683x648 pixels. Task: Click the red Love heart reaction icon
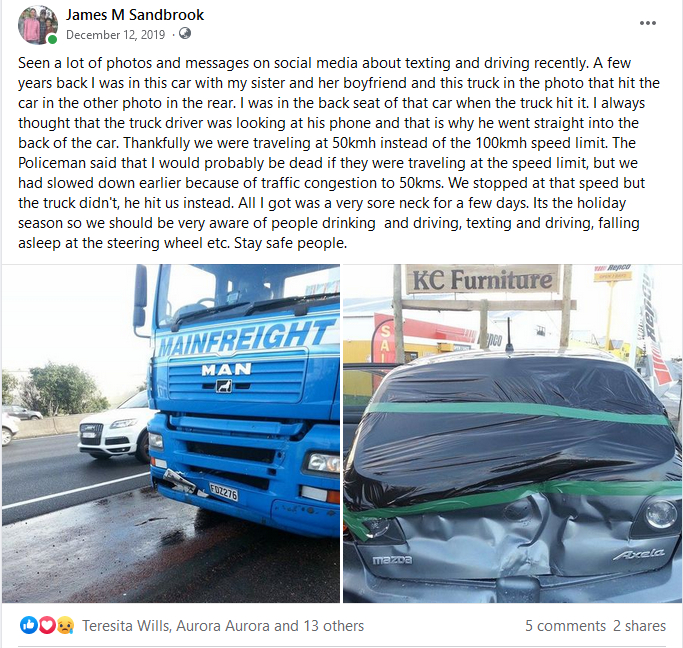[x=47, y=625]
